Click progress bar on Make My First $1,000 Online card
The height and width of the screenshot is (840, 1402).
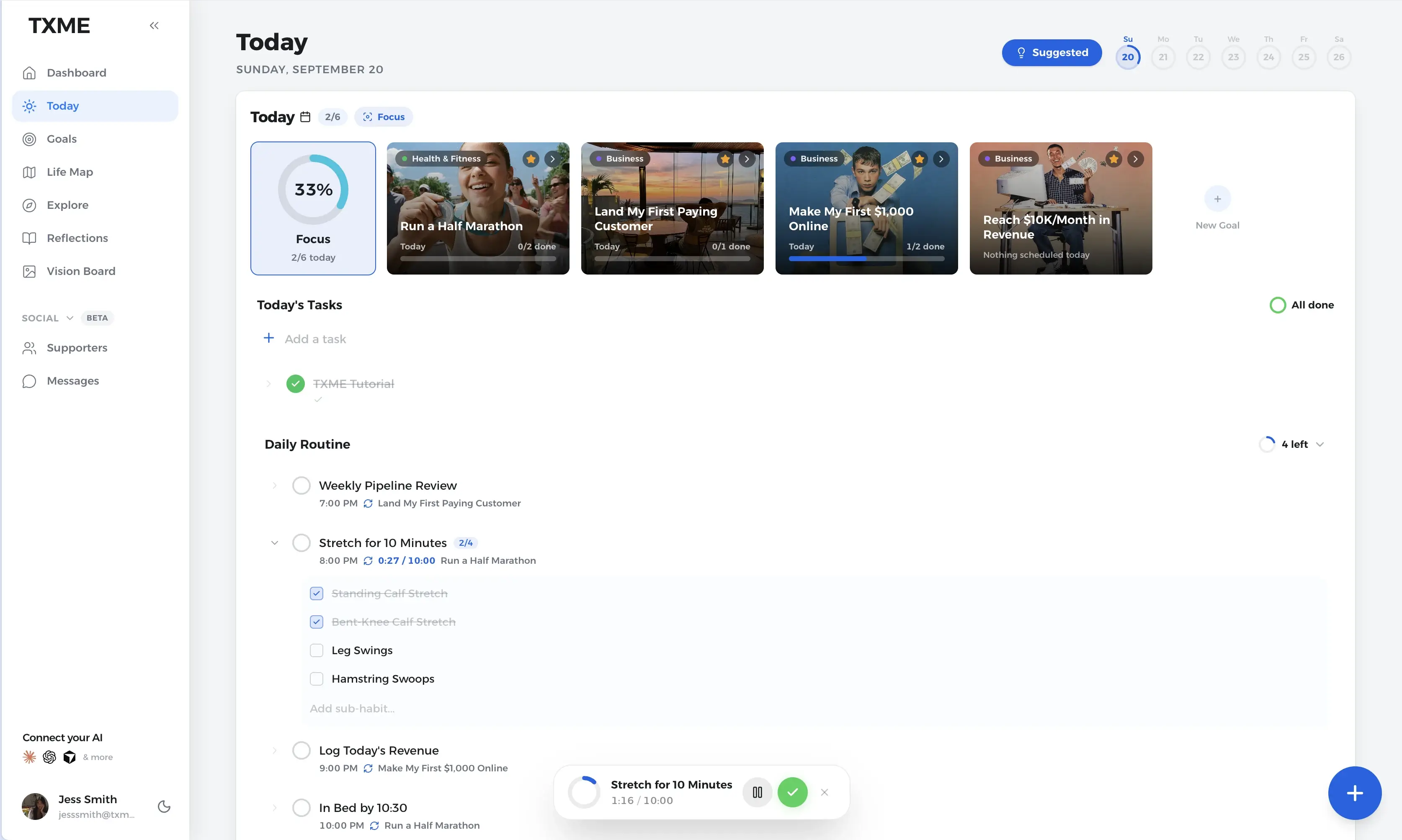866,259
